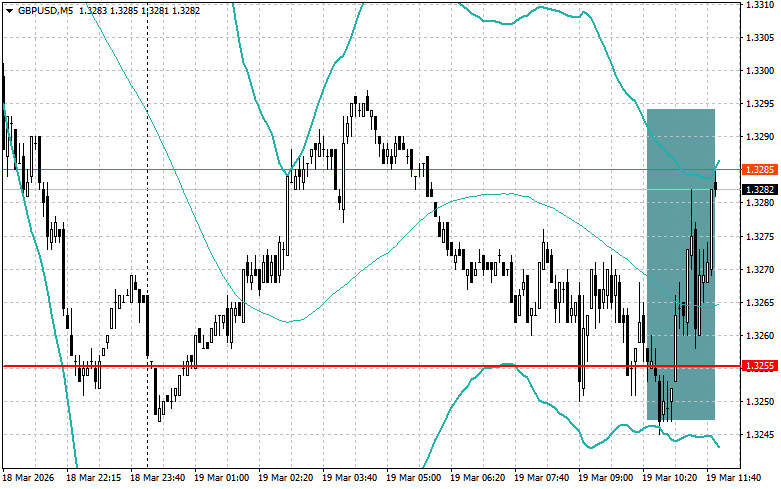Image resolution: width=781 pixels, height=489 pixels.
Task: Select the red 1.3255 price level label
Action: pos(760,366)
